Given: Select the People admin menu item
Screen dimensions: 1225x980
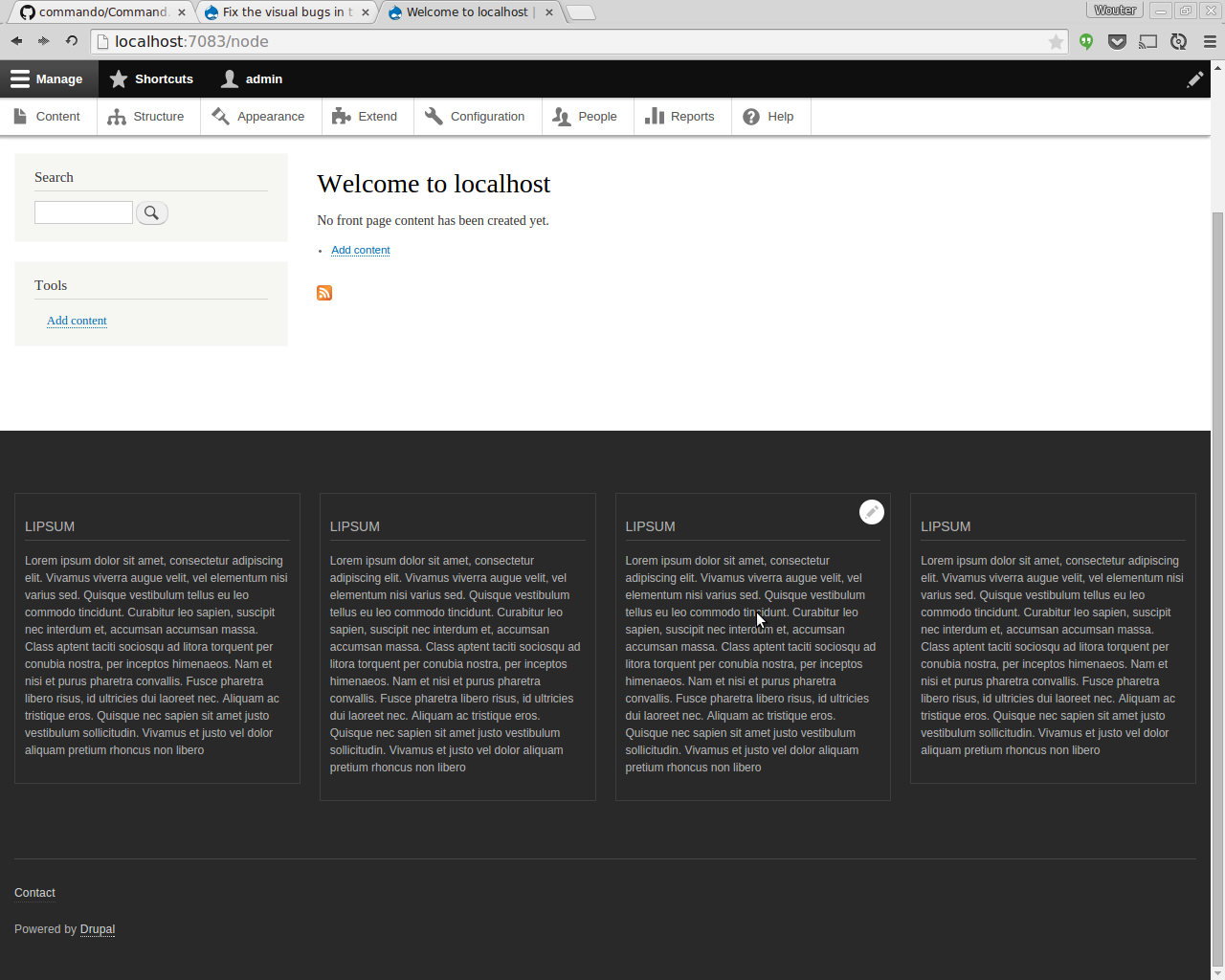Looking at the screenshot, I should 586,116.
